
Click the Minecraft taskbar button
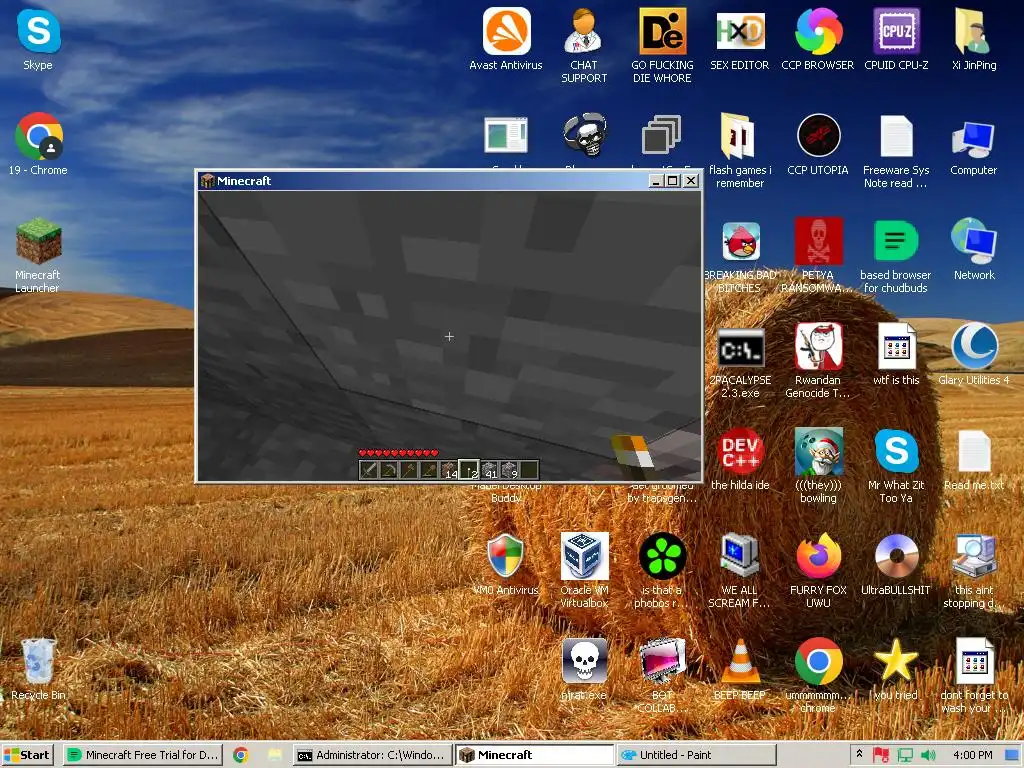[534, 755]
